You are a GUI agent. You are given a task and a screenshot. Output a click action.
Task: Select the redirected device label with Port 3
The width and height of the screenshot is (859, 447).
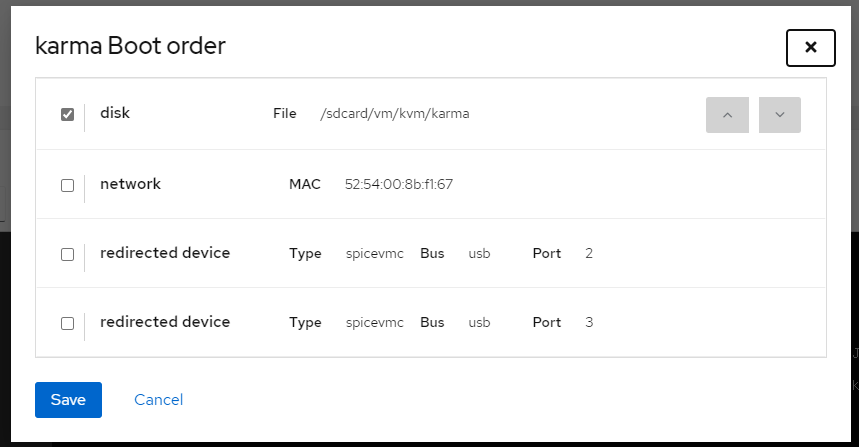coord(165,322)
